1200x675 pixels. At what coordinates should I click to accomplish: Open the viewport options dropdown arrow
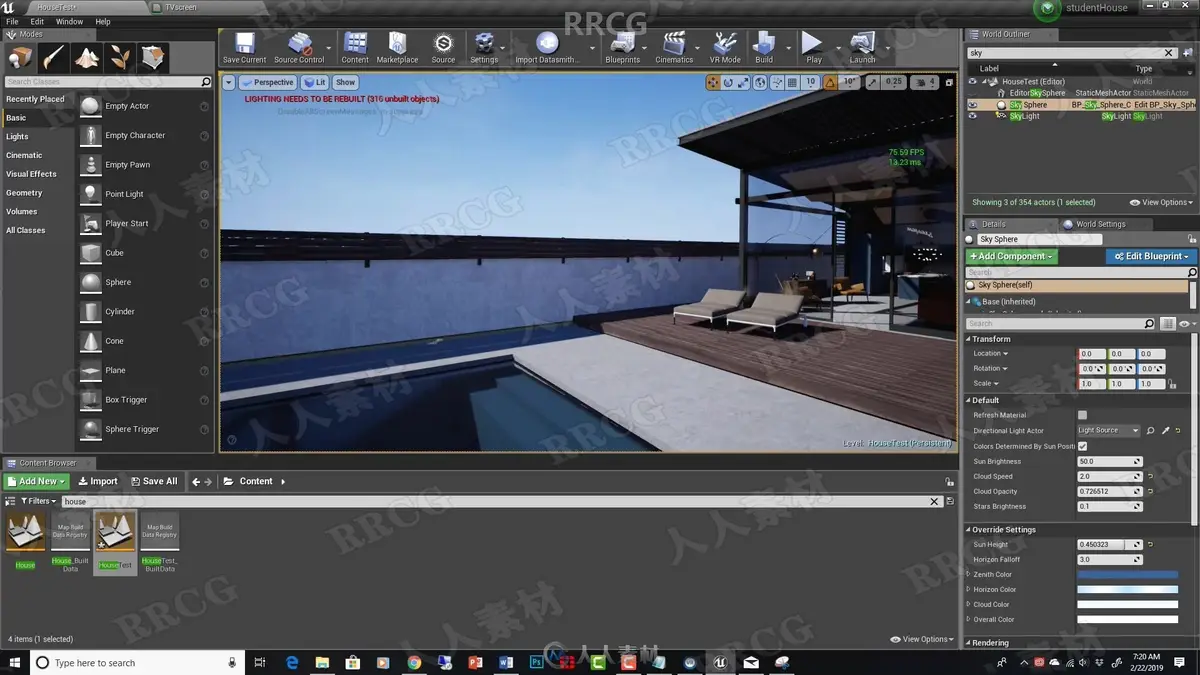click(229, 82)
